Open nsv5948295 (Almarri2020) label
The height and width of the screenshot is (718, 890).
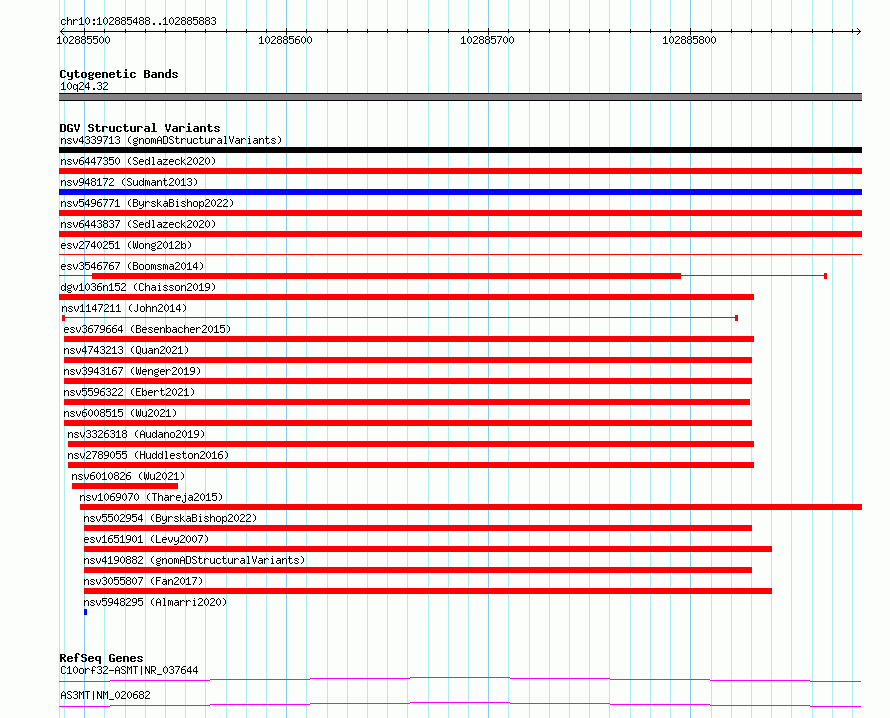click(x=155, y=602)
